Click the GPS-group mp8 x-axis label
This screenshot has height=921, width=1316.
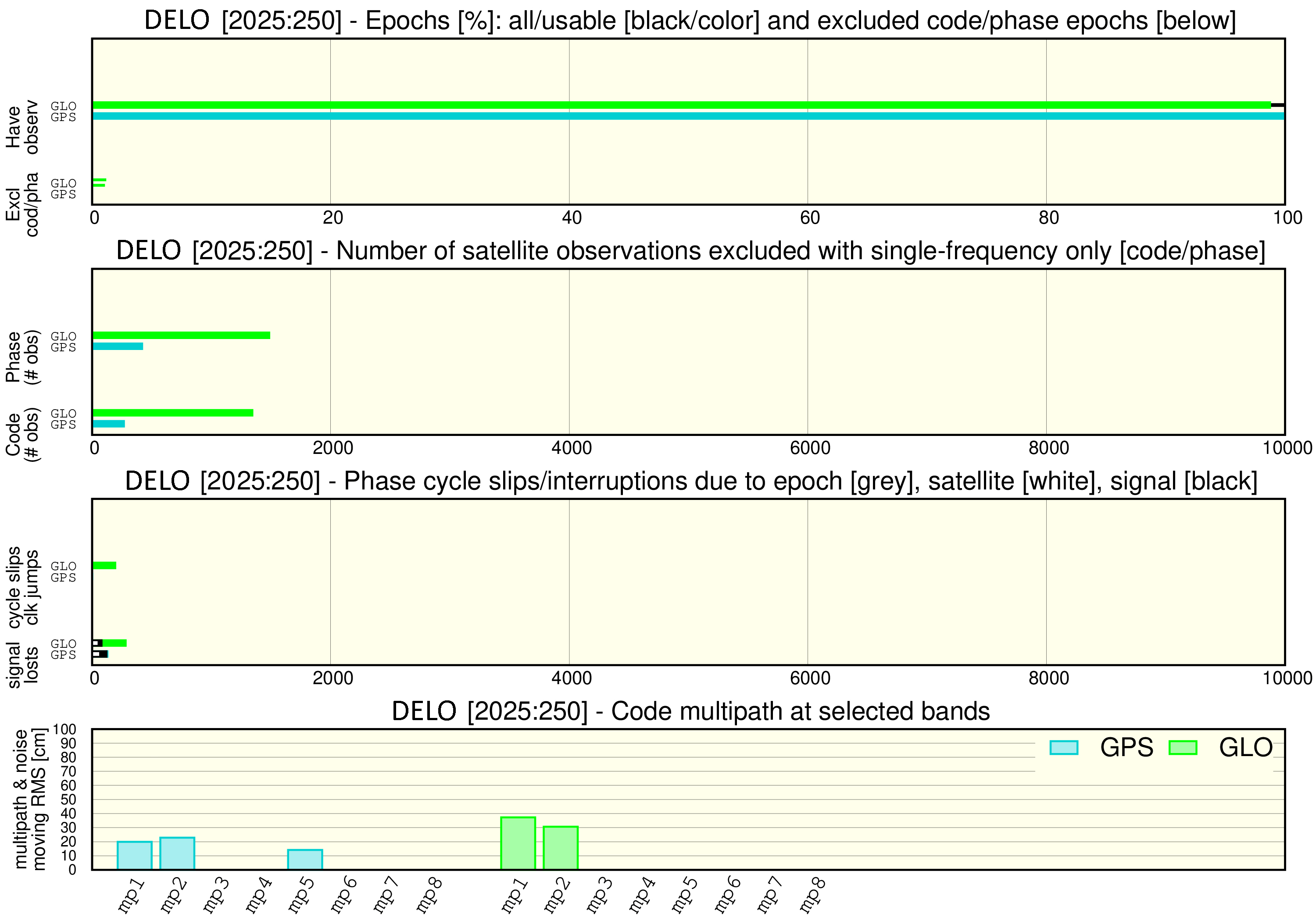tap(429, 896)
